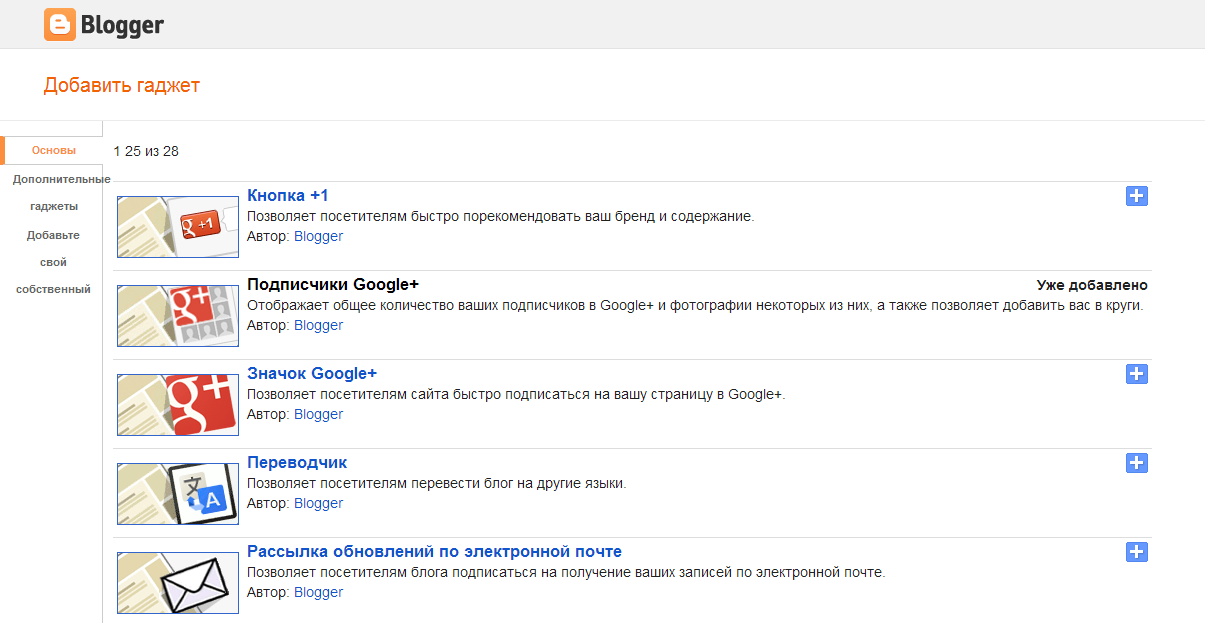This screenshot has height=623, width=1205.
Task: Click the Blogger author link under Кнопка +1
Action: click(x=318, y=236)
